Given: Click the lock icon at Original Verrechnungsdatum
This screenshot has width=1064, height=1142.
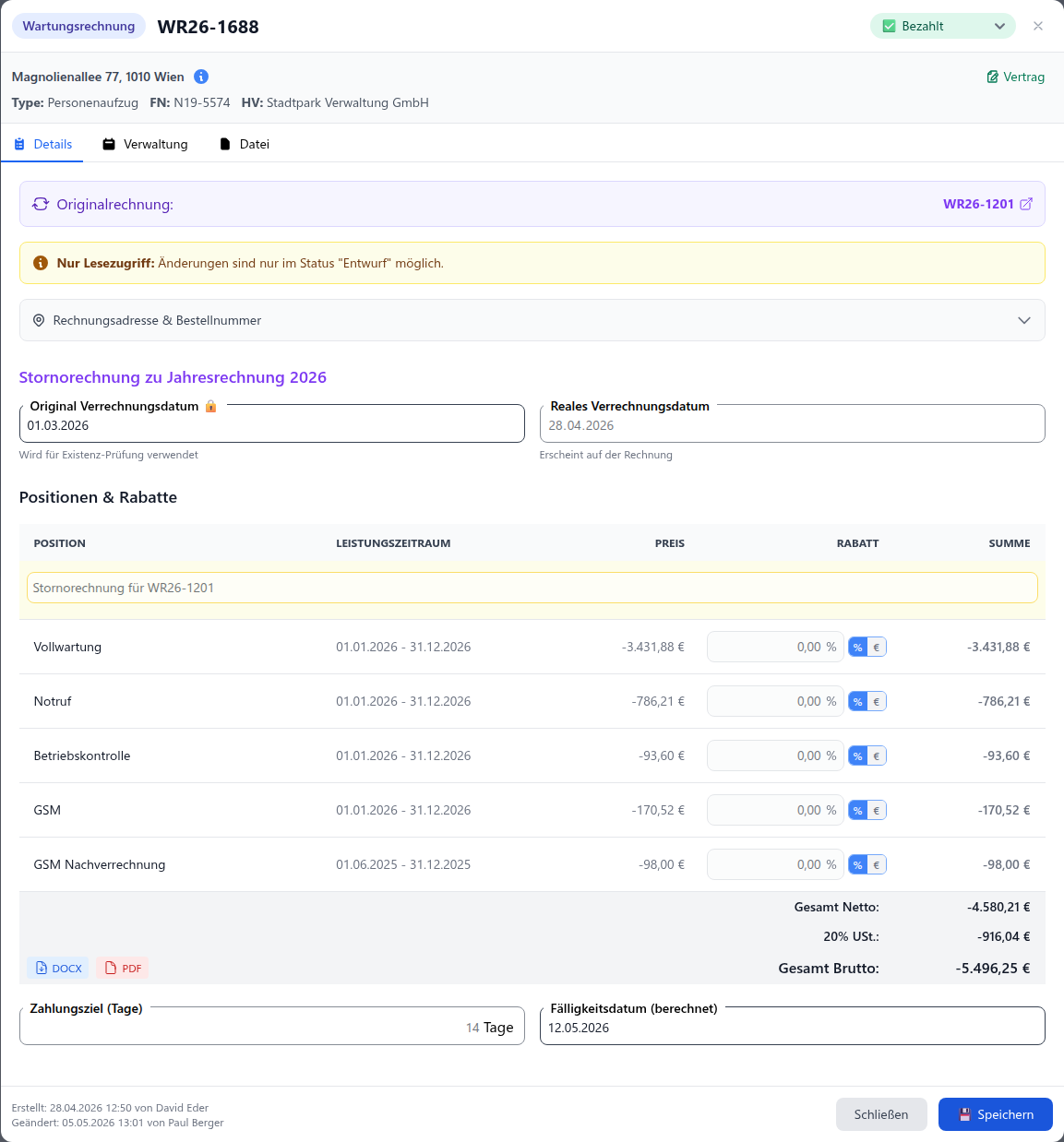Looking at the screenshot, I should [210, 406].
